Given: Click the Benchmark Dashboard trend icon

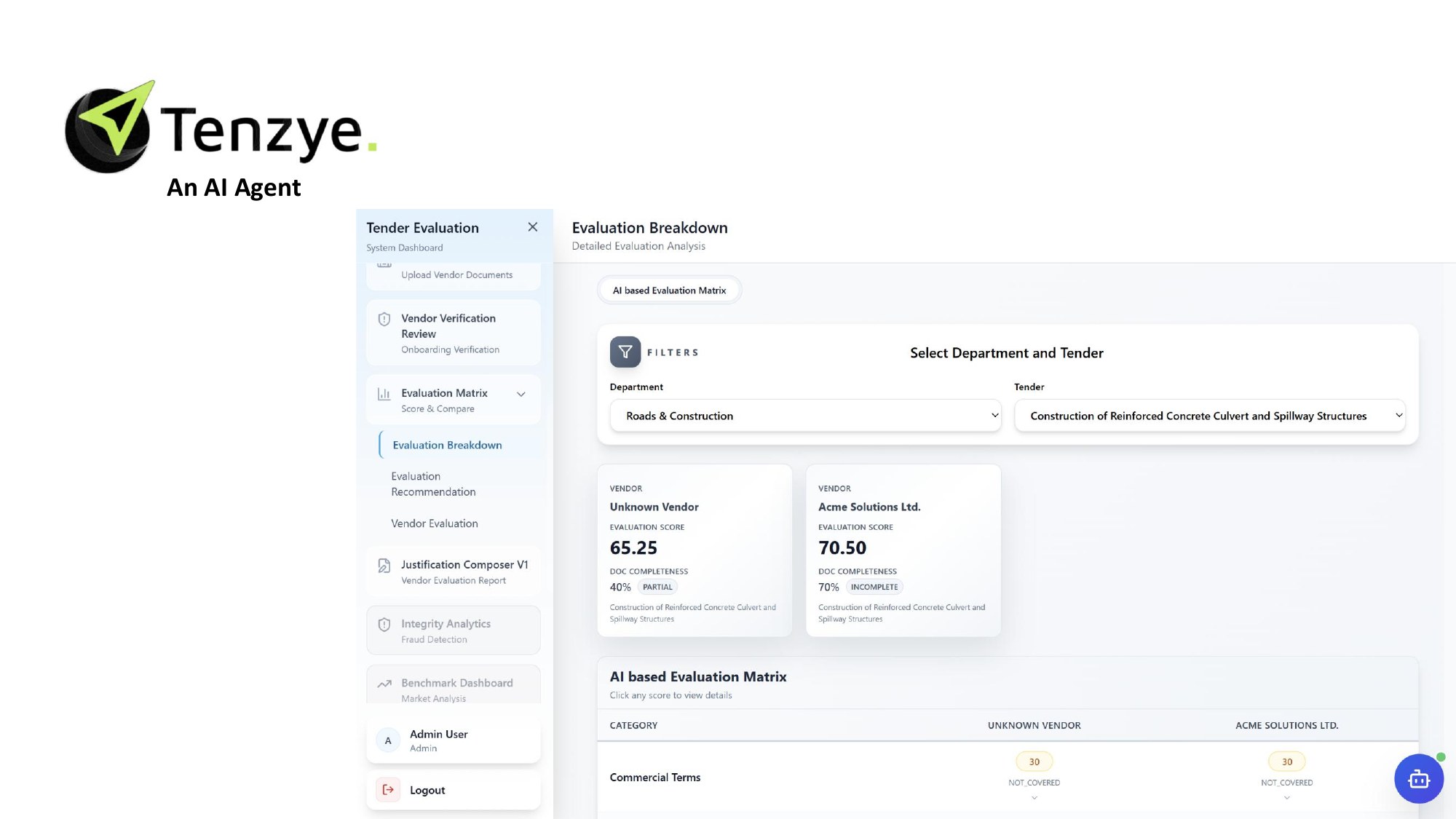Looking at the screenshot, I should click(x=384, y=684).
